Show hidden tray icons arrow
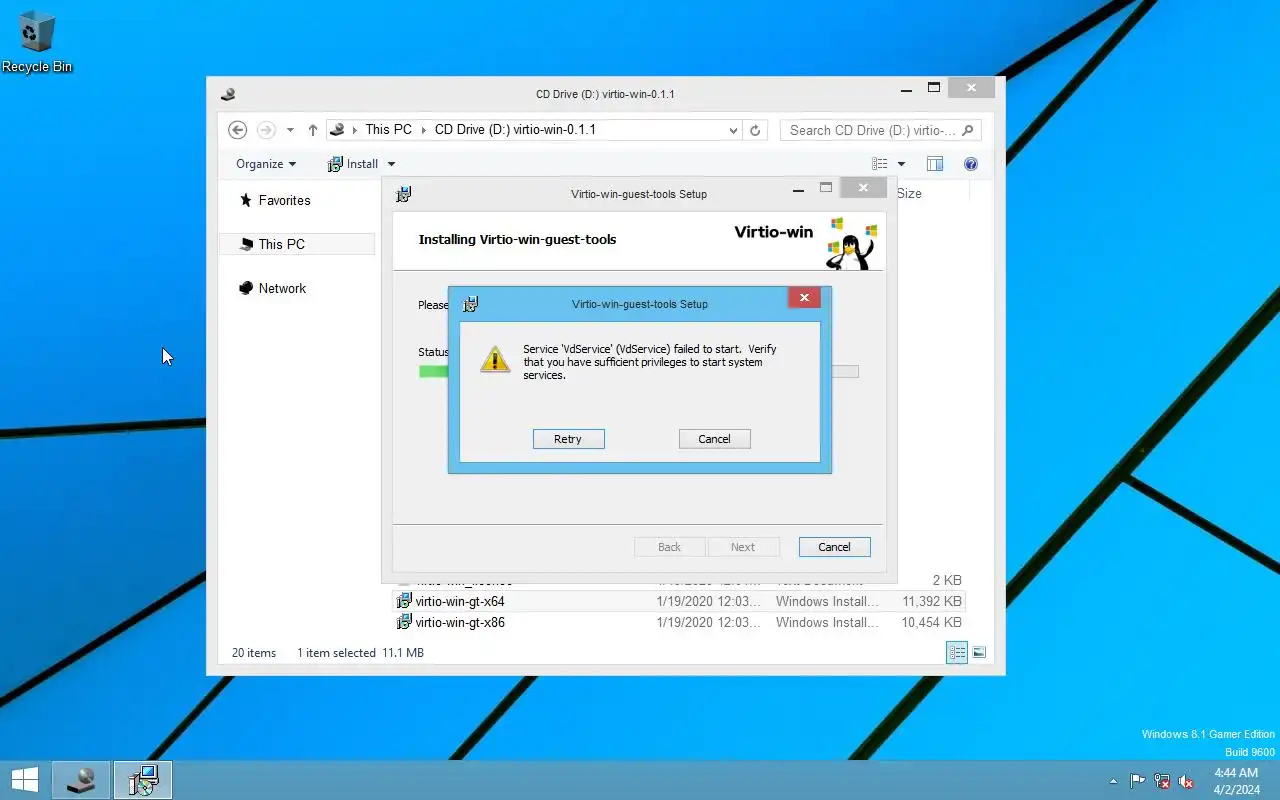Screen dimensions: 1280x800 coord(1113,781)
